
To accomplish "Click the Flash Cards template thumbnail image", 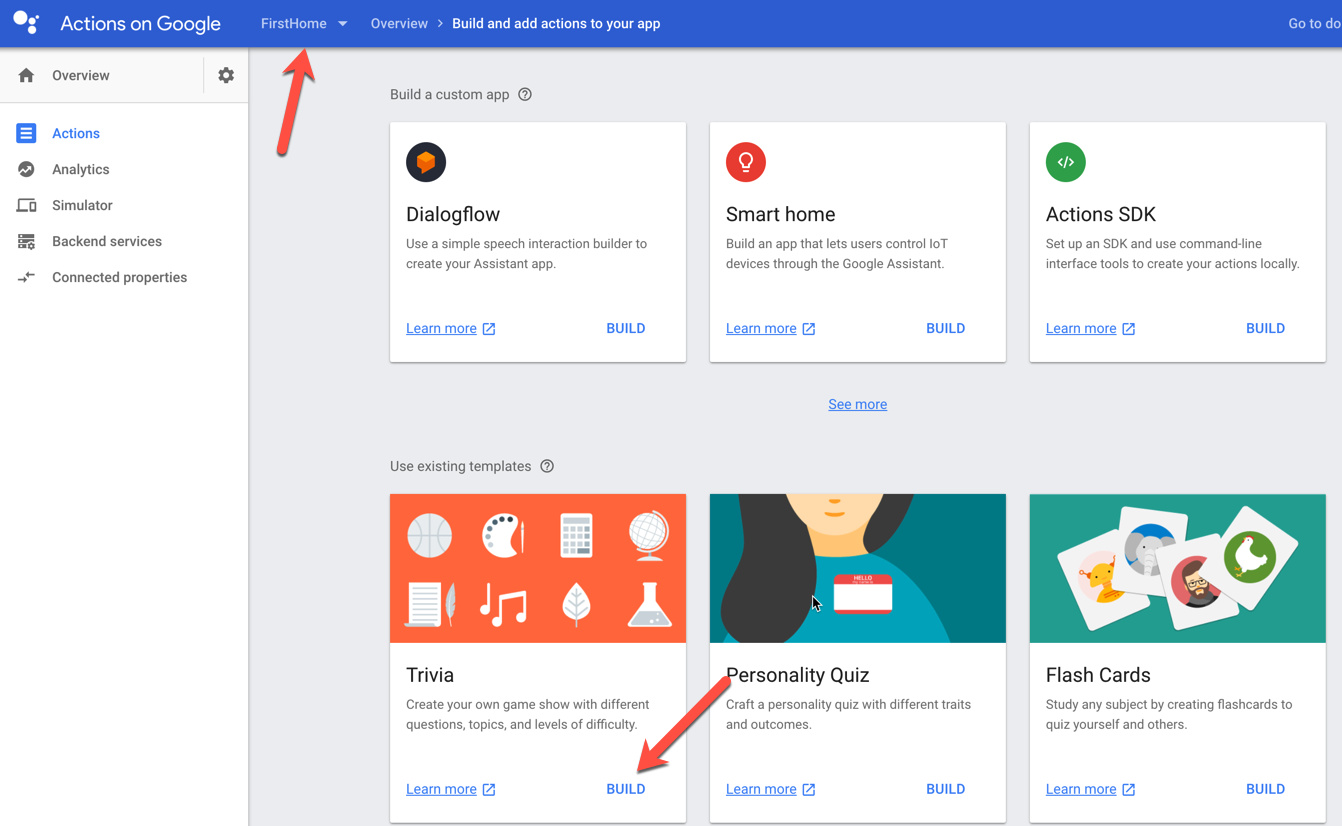I will (1178, 568).
